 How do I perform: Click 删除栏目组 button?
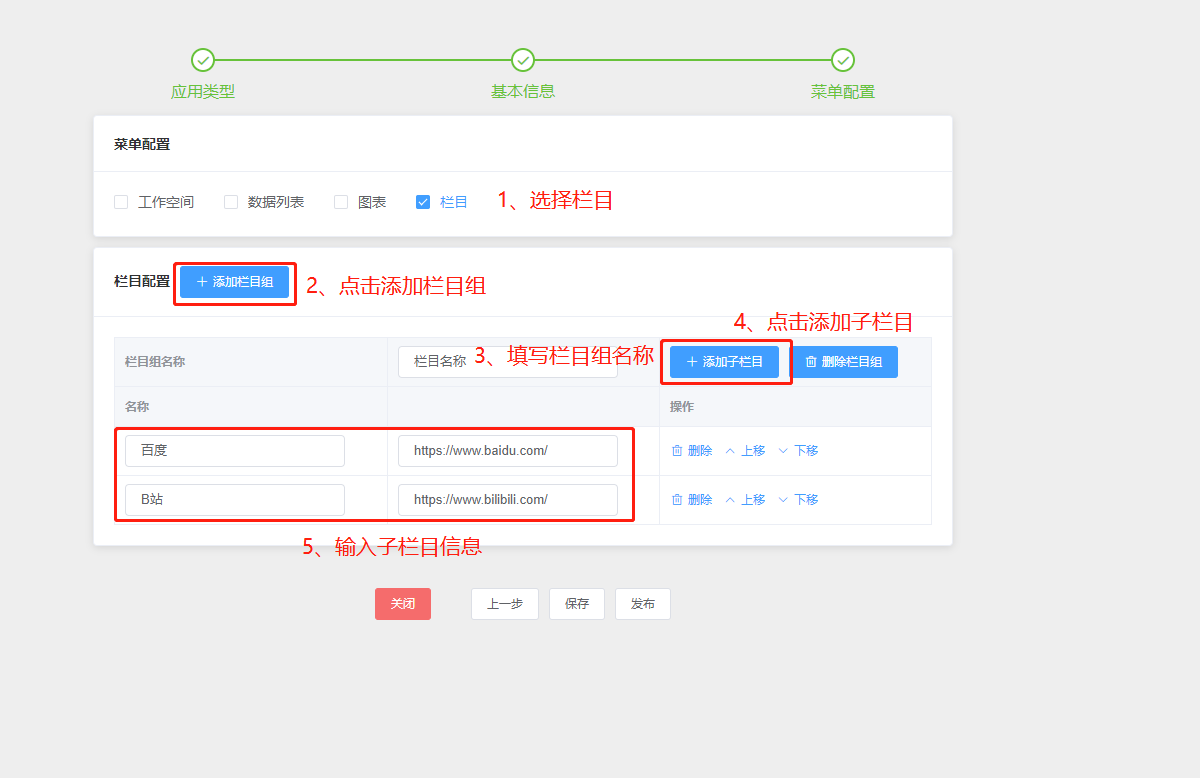tap(845, 362)
